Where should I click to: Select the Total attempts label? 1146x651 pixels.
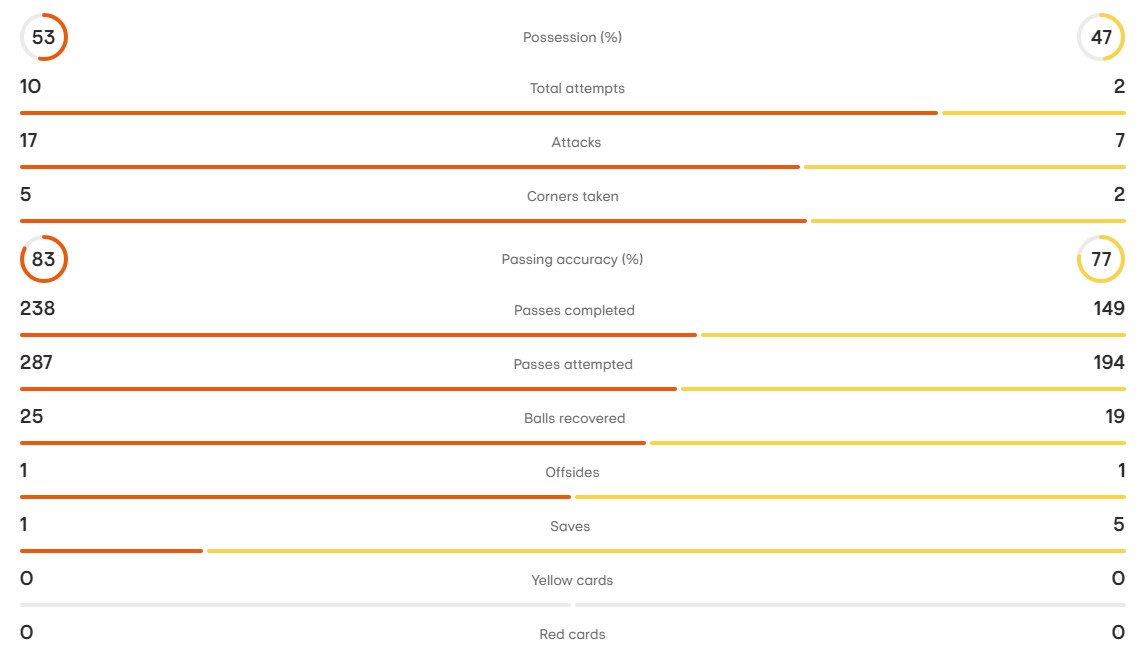(577, 88)
